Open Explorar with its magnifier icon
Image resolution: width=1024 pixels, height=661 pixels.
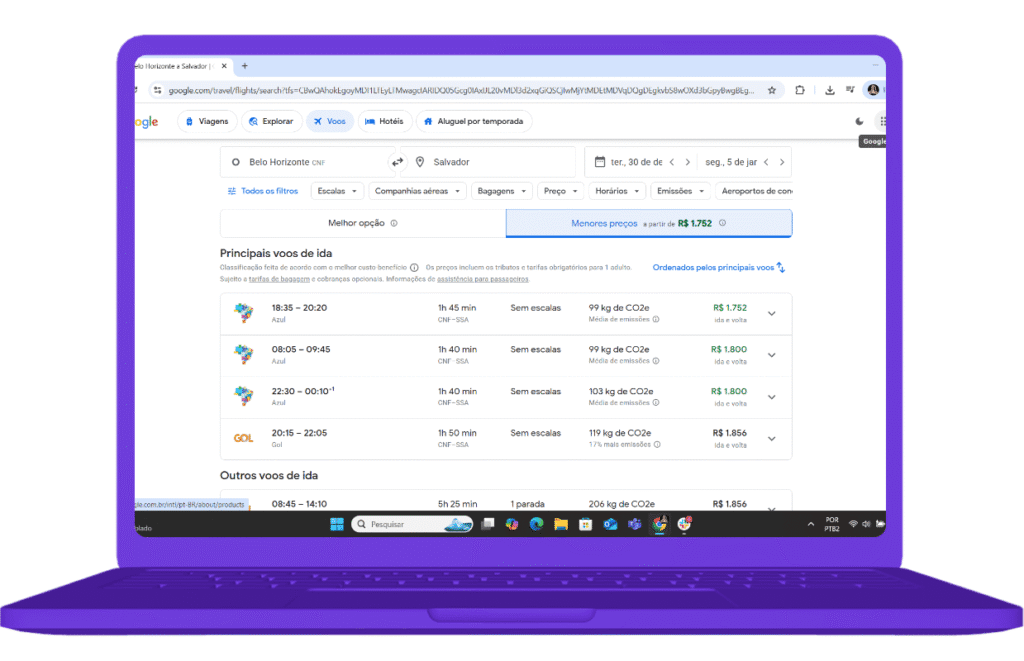tap(254, 122)
